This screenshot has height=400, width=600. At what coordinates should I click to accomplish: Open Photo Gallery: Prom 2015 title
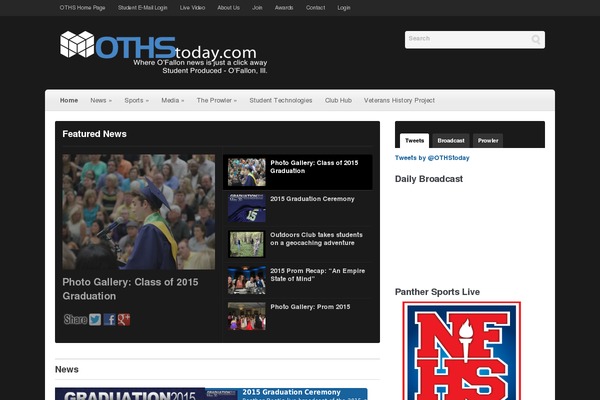click(310, 307)
